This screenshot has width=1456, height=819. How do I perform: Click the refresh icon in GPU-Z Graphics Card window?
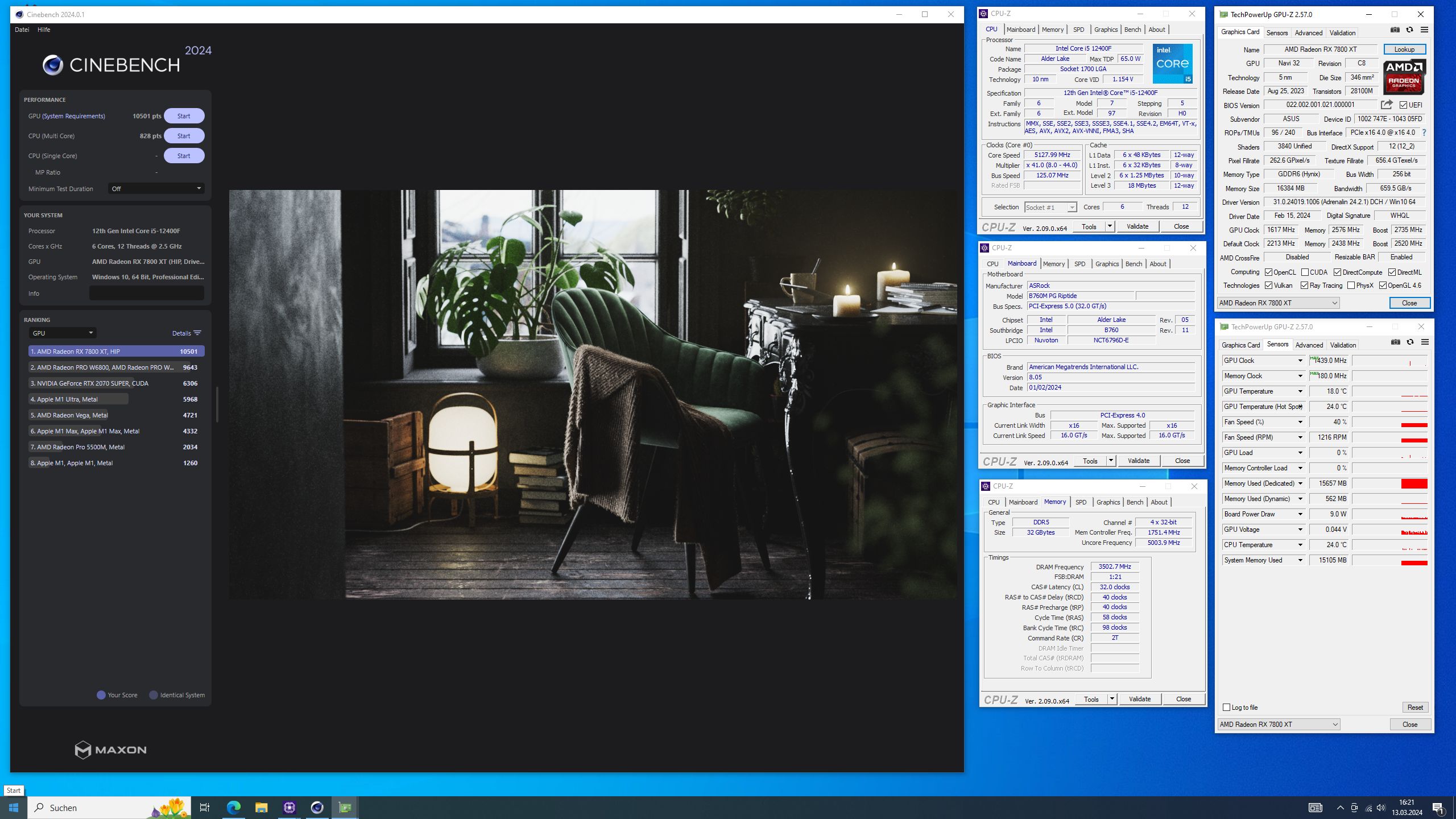[x=1409, y=30]
